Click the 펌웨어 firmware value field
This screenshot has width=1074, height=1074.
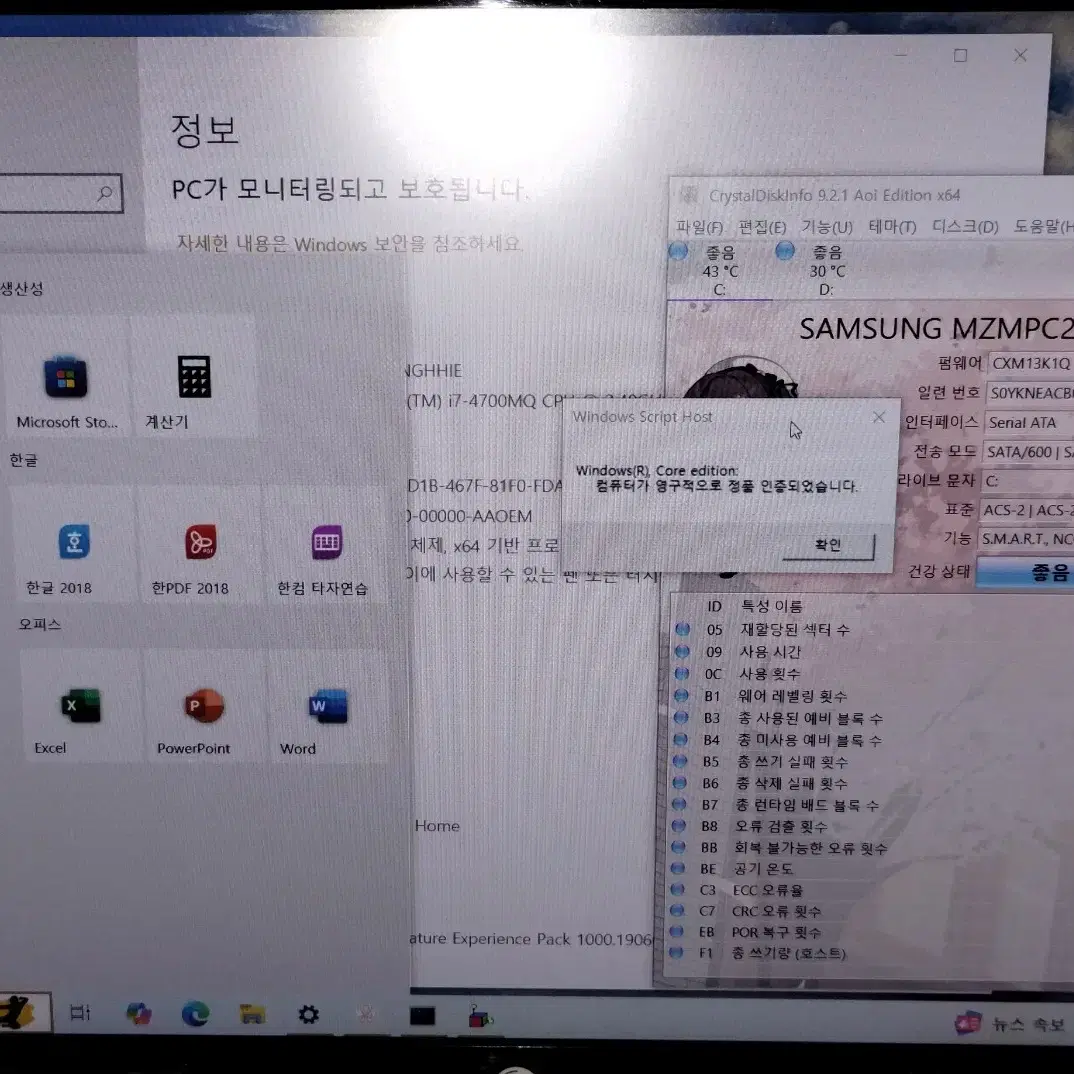[1031, 363]
